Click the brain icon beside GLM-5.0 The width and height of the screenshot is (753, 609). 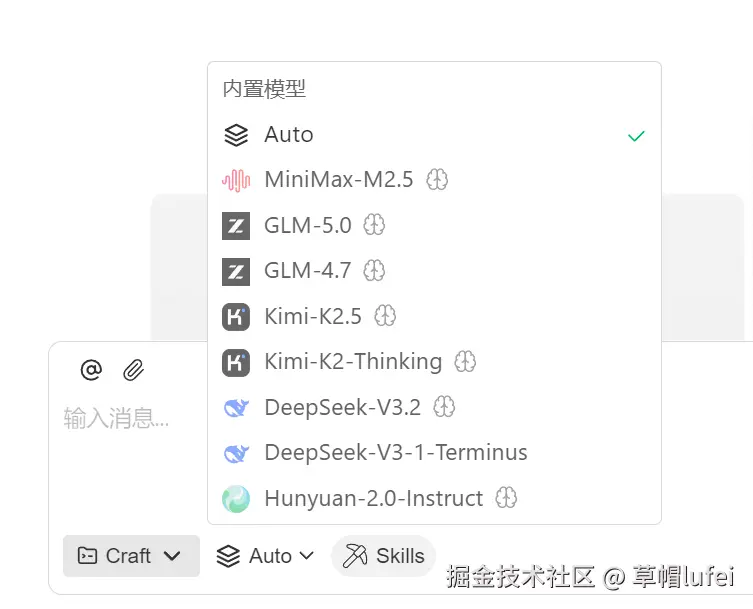tap(374, 225)
